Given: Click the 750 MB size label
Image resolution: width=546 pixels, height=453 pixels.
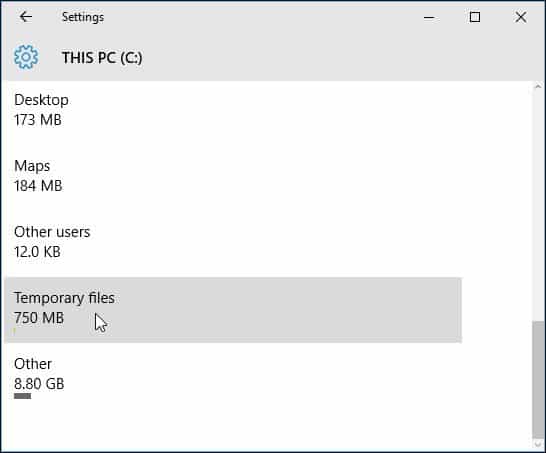Looking at the screenshot, I should pos(39,318).
